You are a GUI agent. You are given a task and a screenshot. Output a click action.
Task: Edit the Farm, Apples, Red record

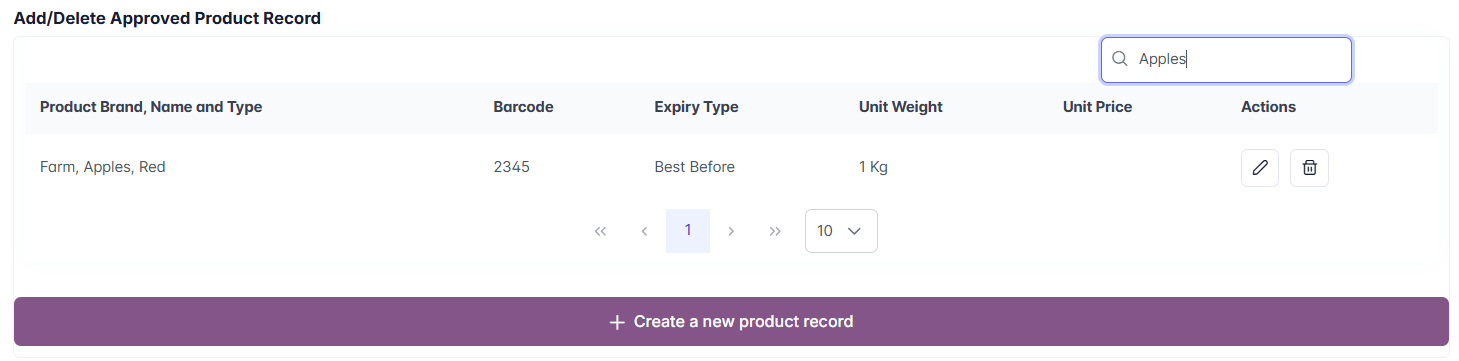pyautogui.click(x=1259, y=168)
